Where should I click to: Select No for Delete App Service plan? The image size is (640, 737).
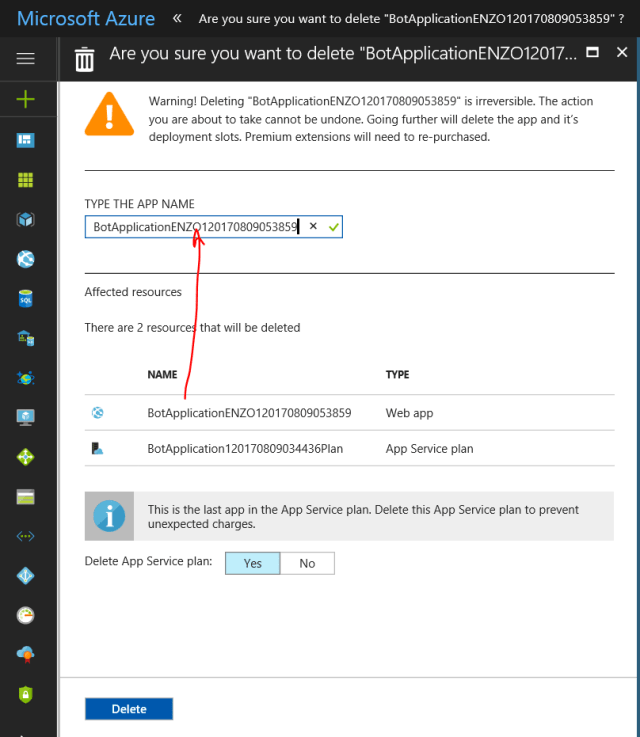tap(307, 563)
